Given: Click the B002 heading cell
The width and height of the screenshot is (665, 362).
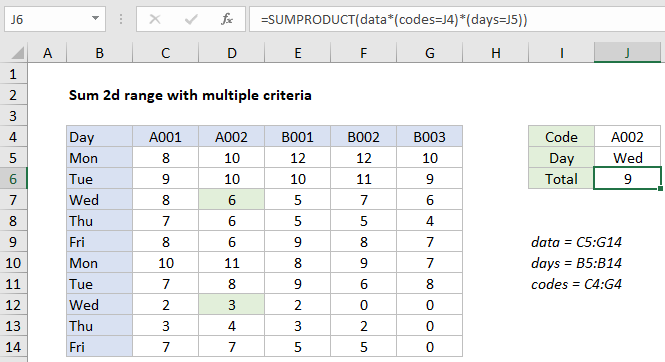Looking at the screenshot, I should point(363,137).
